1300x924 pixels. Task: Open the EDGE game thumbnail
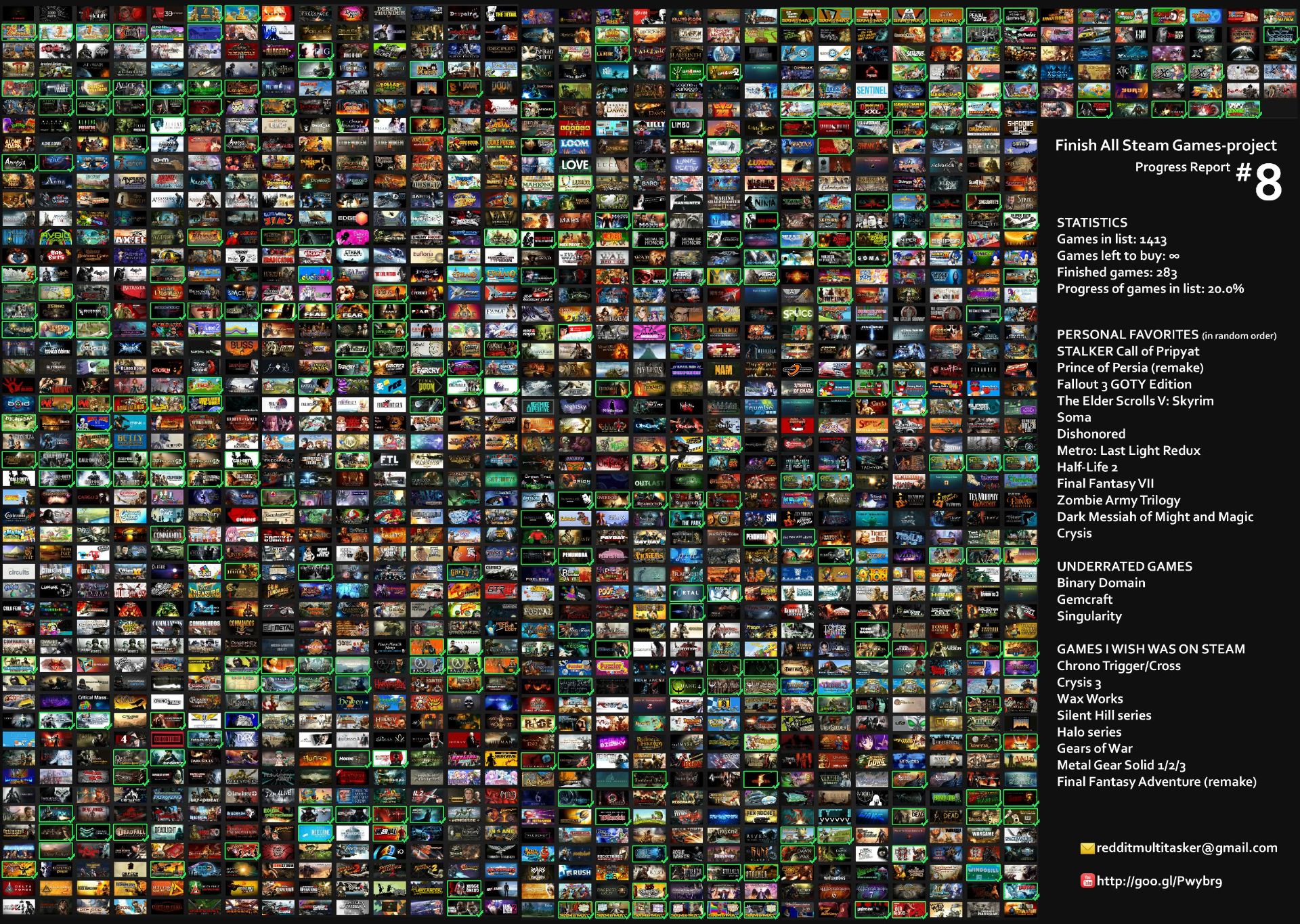pyautogui.click(x=352, y=218)
